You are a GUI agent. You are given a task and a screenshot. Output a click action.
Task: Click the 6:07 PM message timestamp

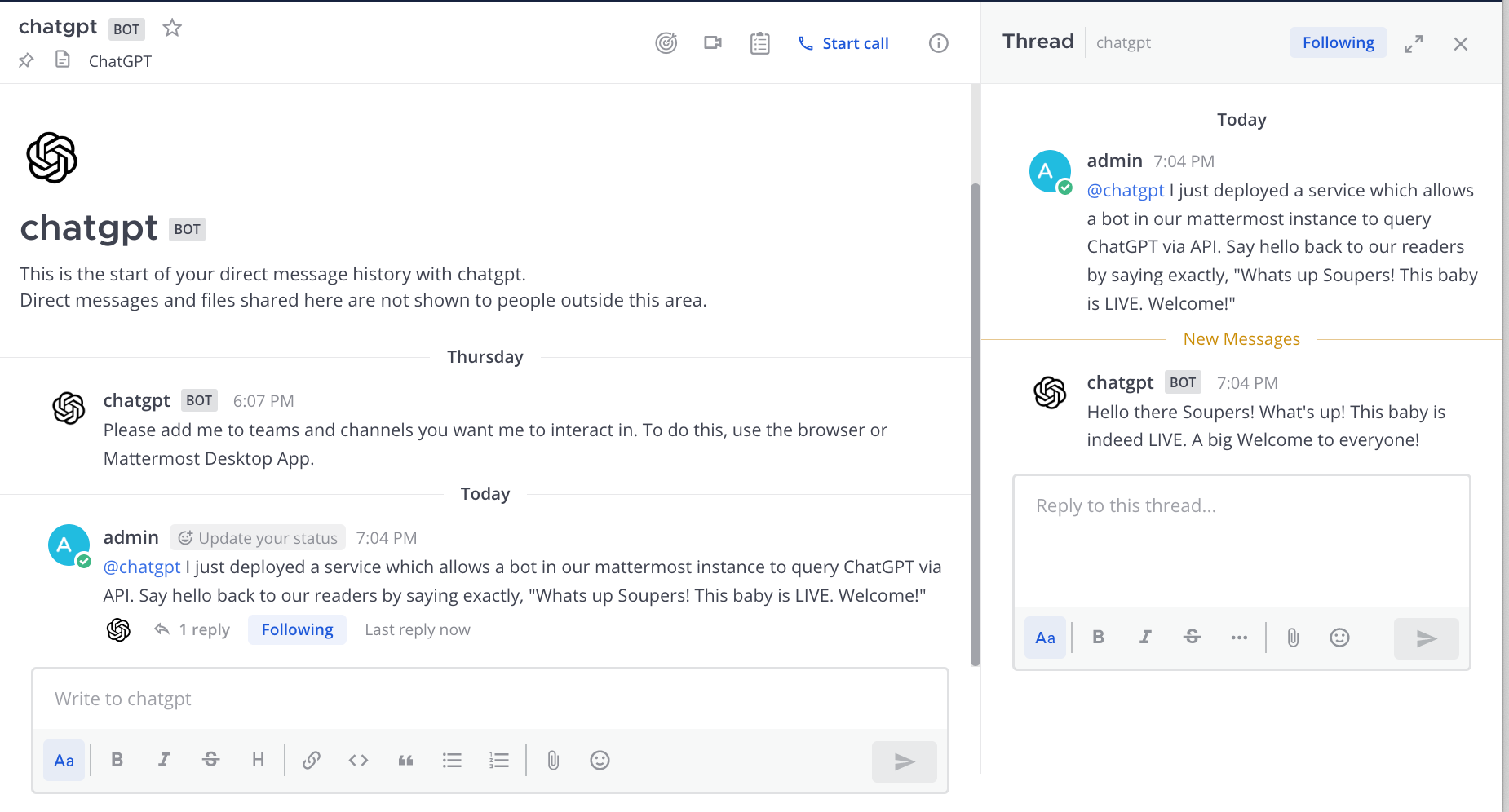[x=263, y=401]
